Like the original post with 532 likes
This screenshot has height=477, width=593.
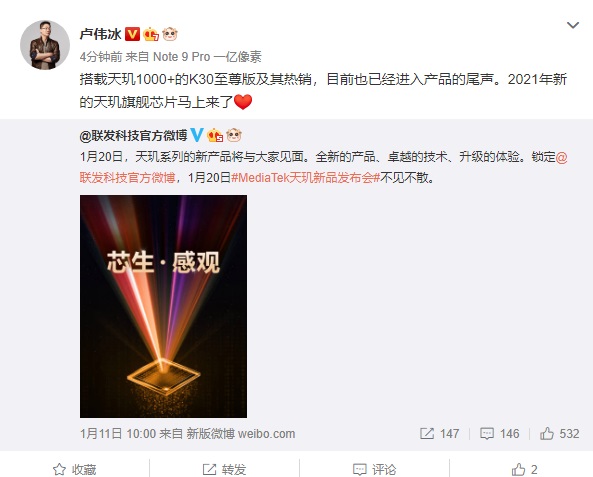(559, 433)
